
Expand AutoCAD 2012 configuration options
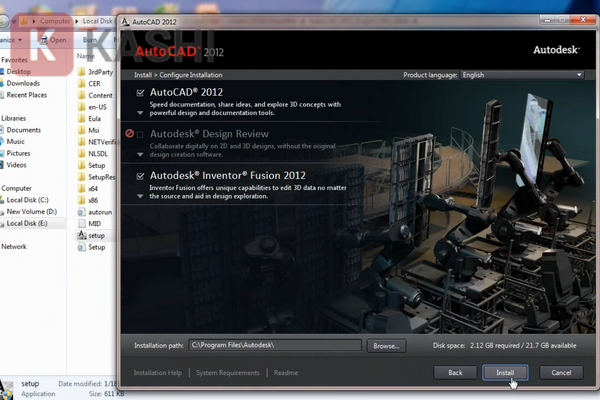pyautogui.click(x=140, y=113)
